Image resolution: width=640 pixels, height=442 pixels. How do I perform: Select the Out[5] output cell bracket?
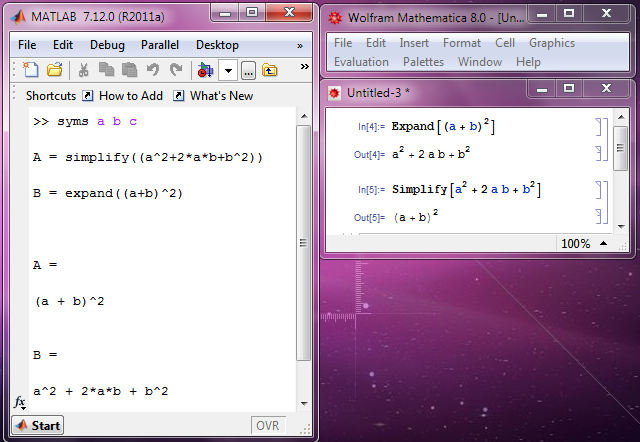(598, 216)
